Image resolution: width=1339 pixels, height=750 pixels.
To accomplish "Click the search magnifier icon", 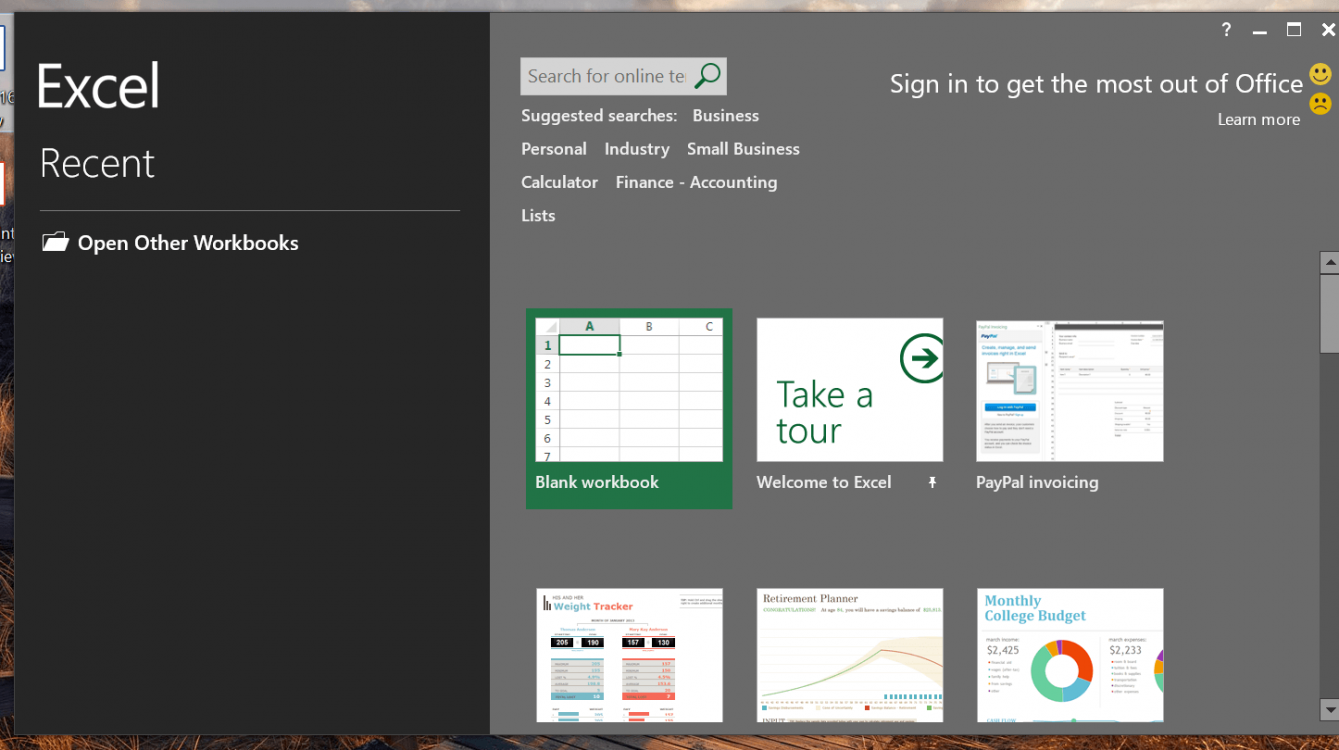I will point(708,76).
